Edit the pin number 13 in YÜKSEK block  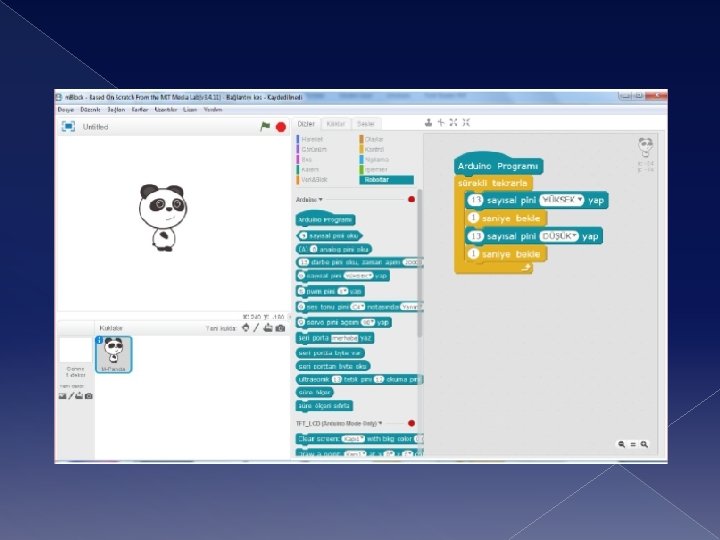point(476,200)
